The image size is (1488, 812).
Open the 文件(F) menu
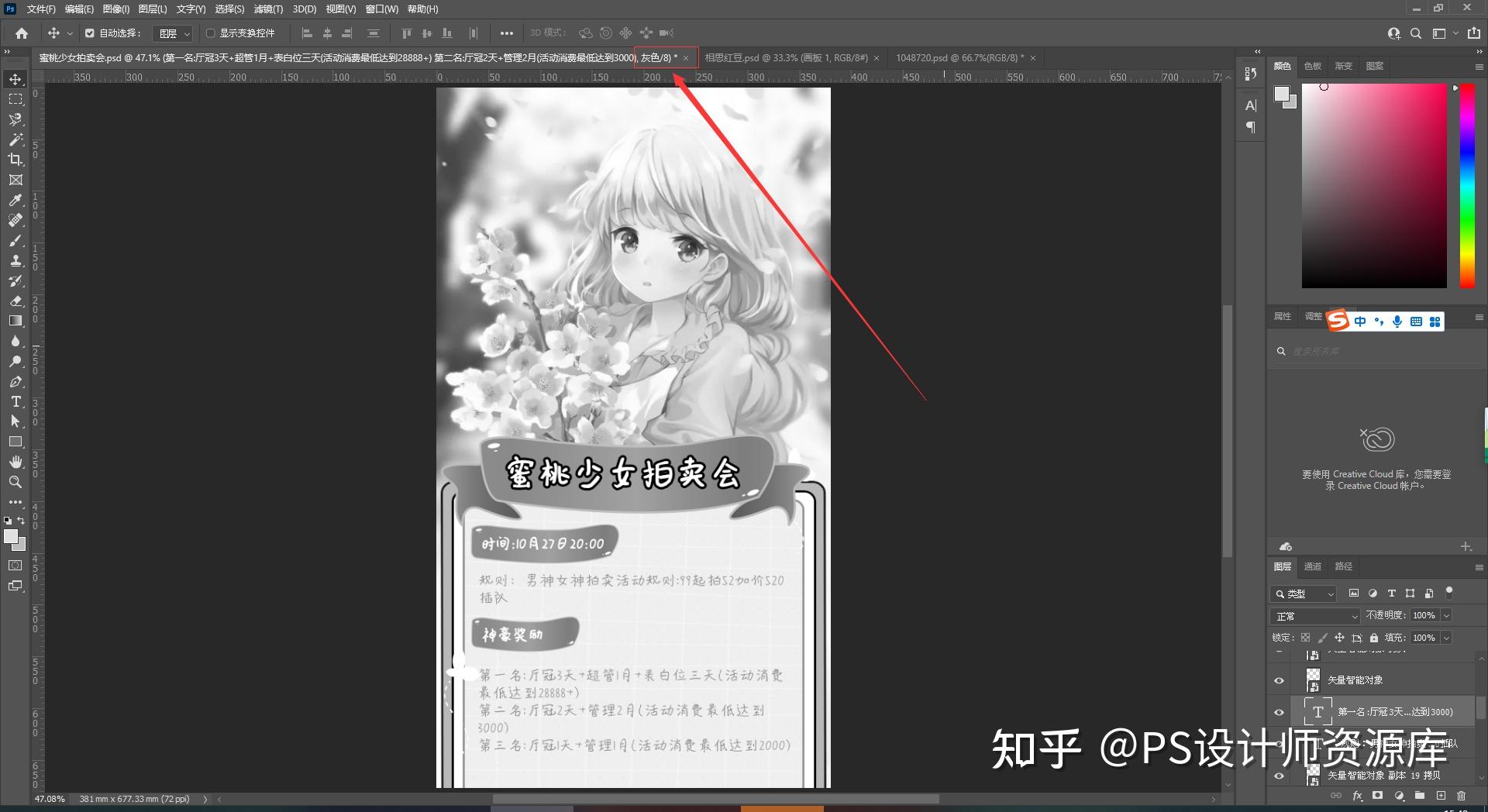41,9
